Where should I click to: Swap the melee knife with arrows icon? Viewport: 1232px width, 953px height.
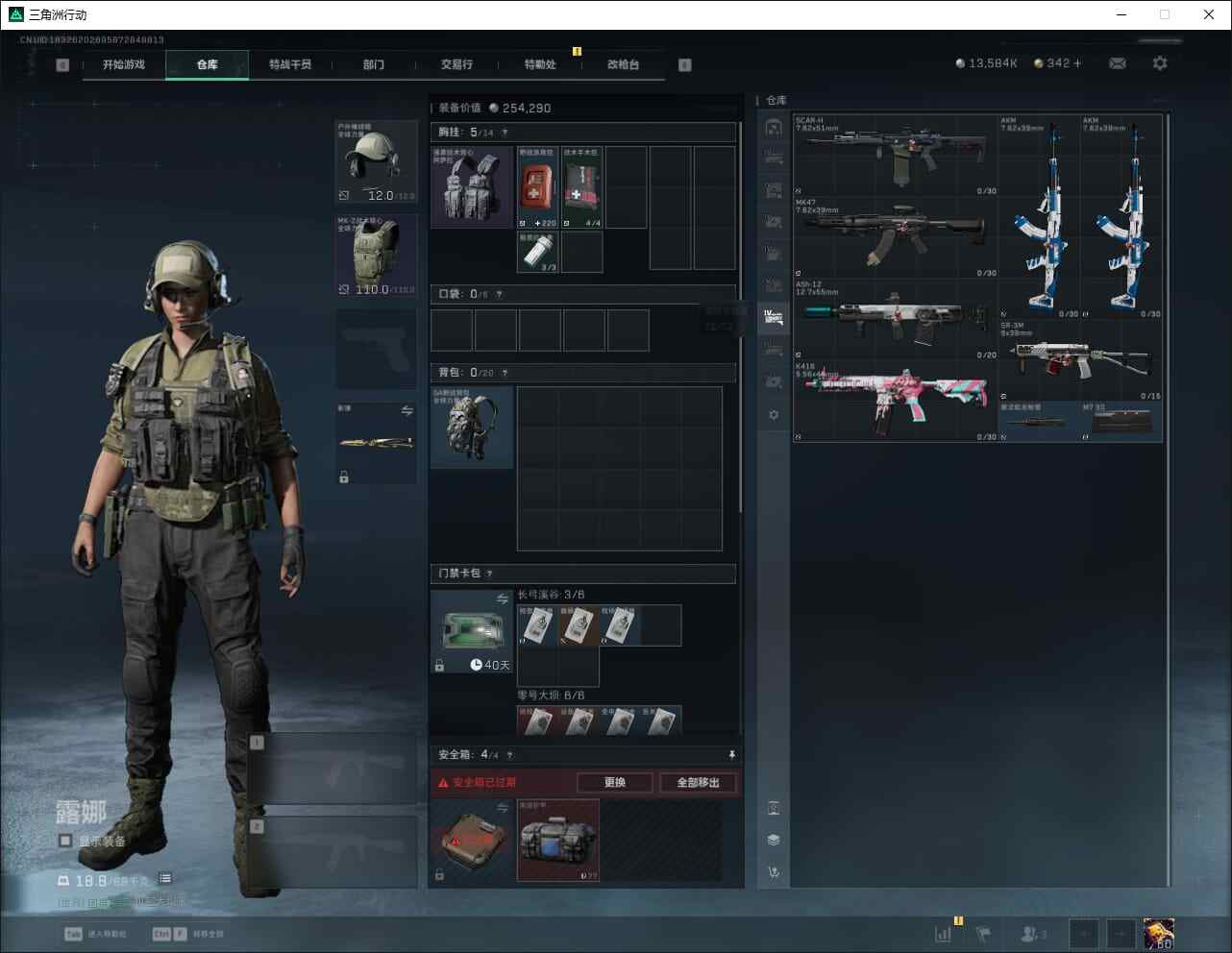pyautogui.click(x=407, y=411)
